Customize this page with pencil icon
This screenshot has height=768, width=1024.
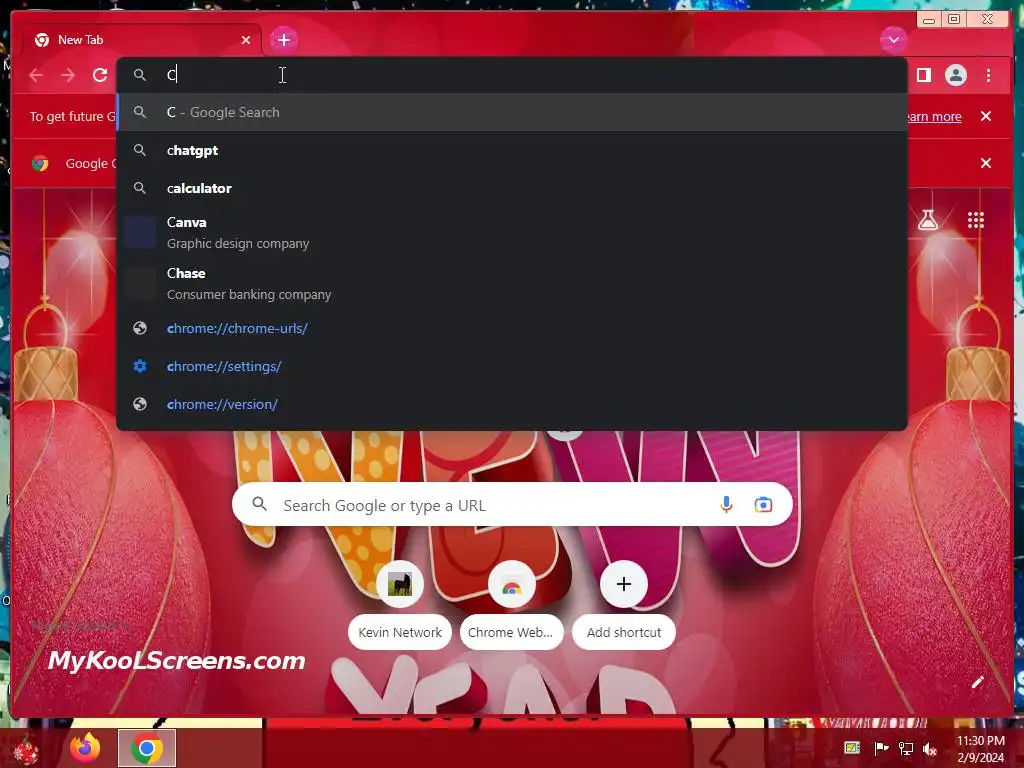click(x=977, y=682)
